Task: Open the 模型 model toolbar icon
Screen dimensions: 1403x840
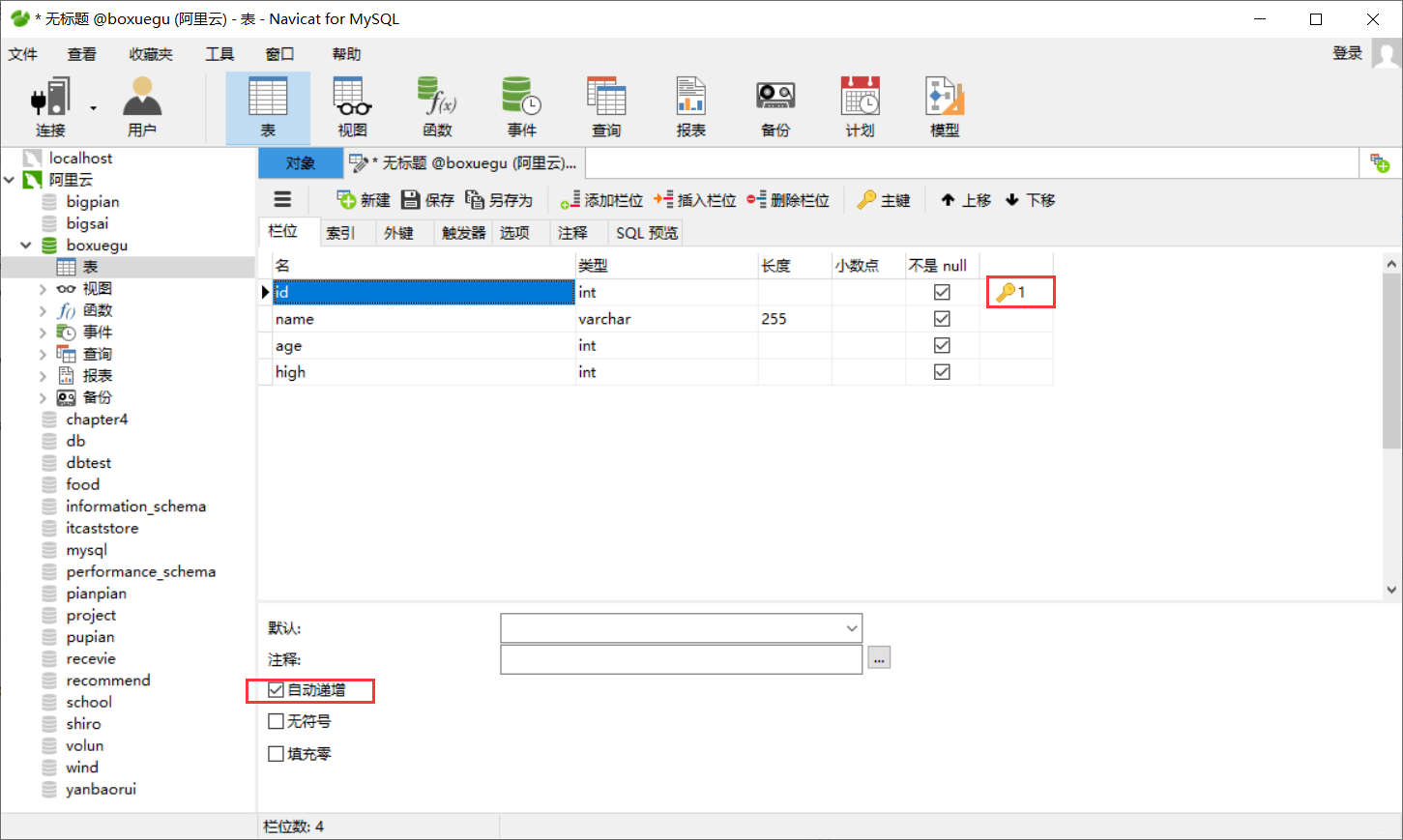Action: (x=945, y=107)
